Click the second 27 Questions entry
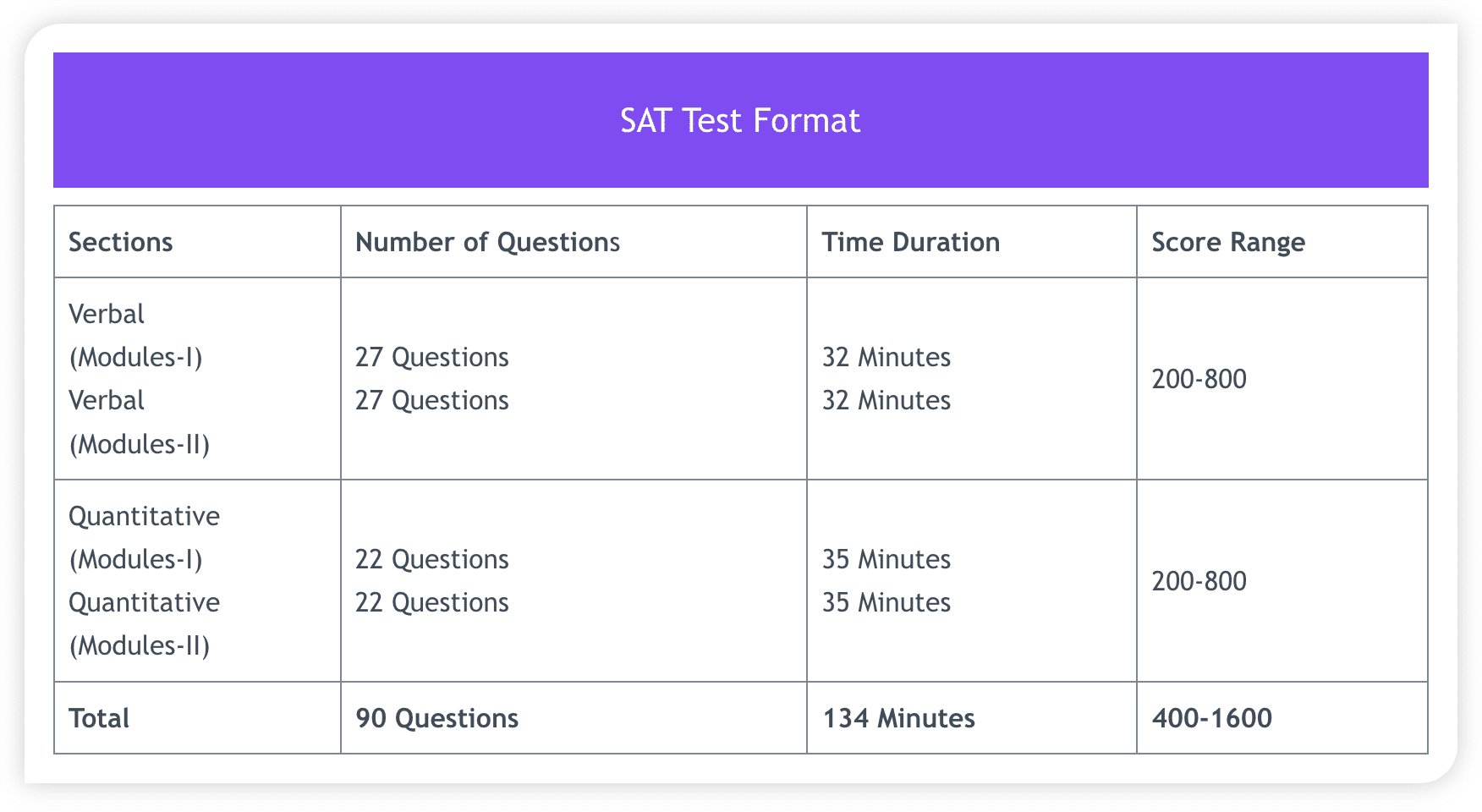This screenshot has height=812, width=1482. point(431,400)
